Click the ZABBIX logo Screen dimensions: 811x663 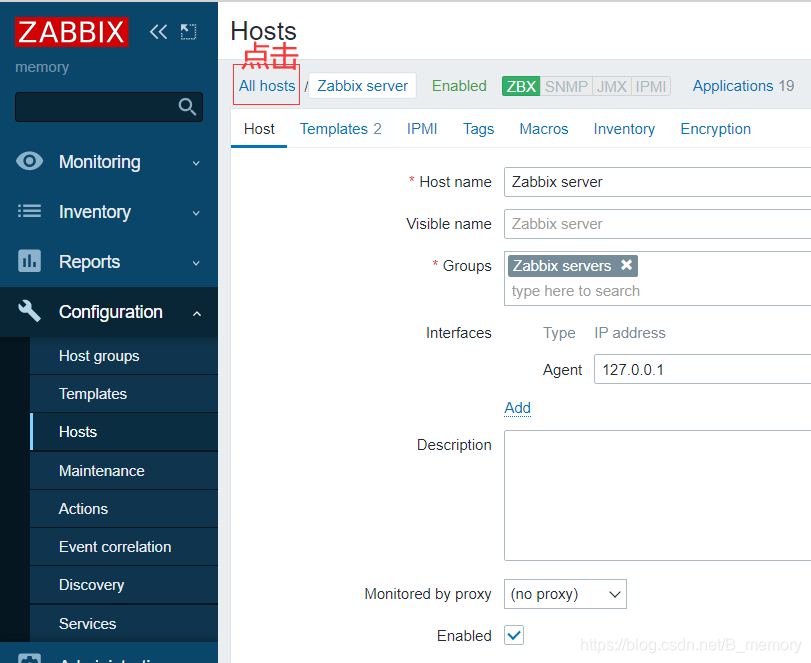[71, 32]
